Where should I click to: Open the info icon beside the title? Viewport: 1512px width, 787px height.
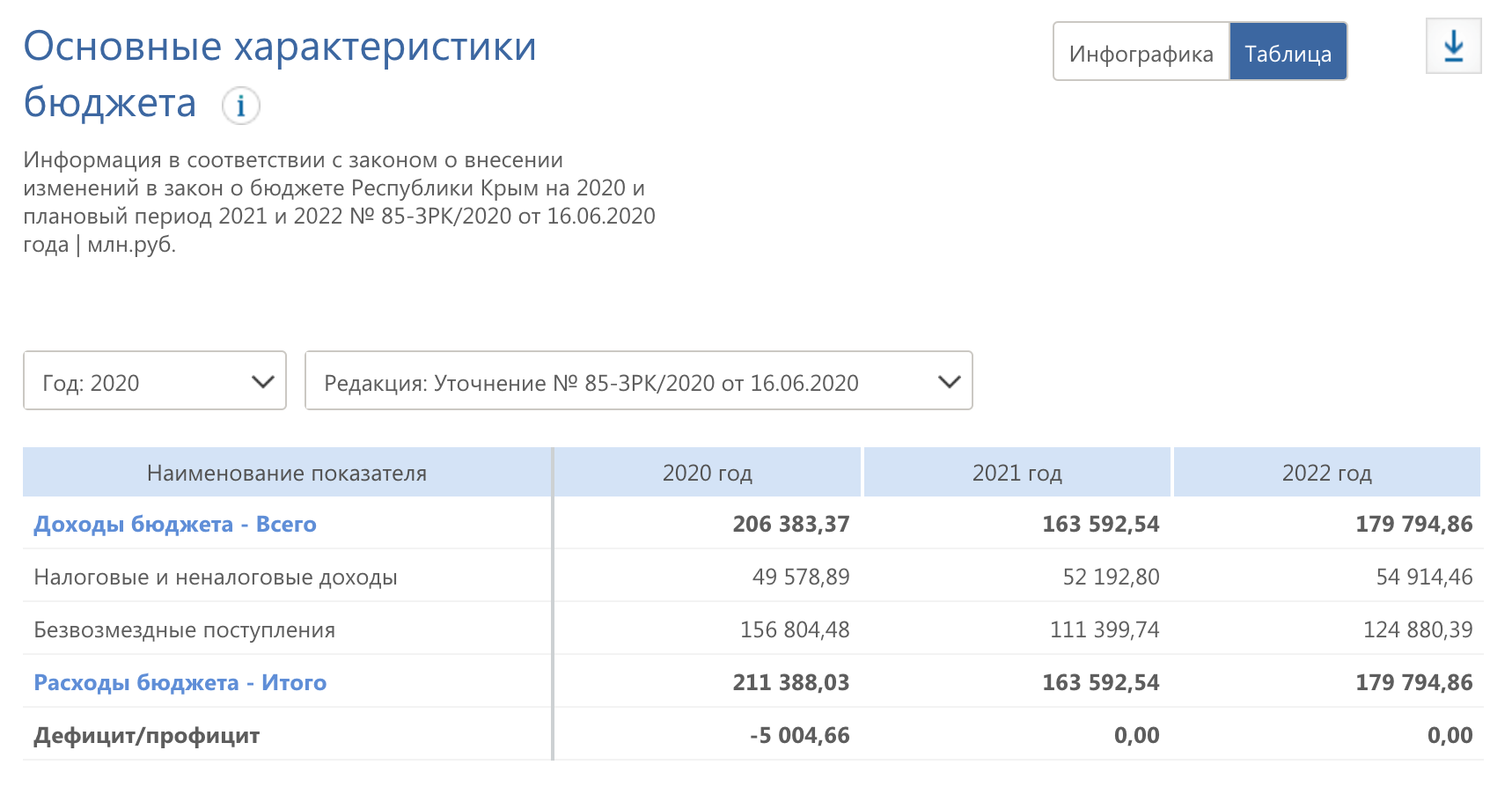[240, 106]
